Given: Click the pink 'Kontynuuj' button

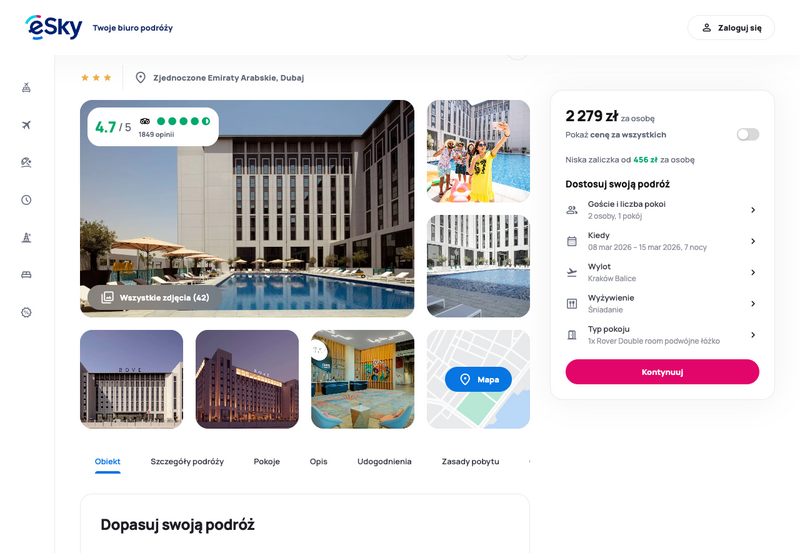Looking at the screenshot, I should coord(662,372).
